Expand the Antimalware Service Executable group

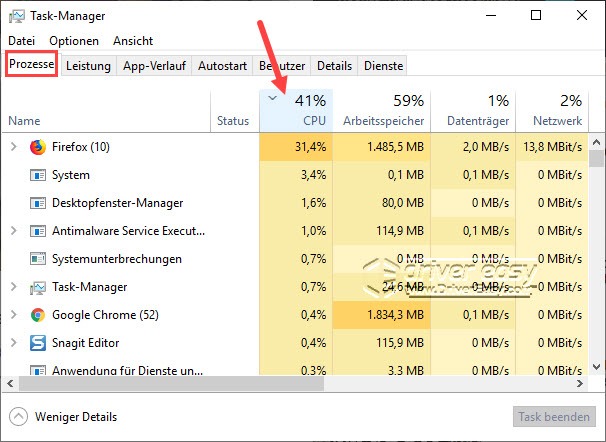click(x=14, y=231)
